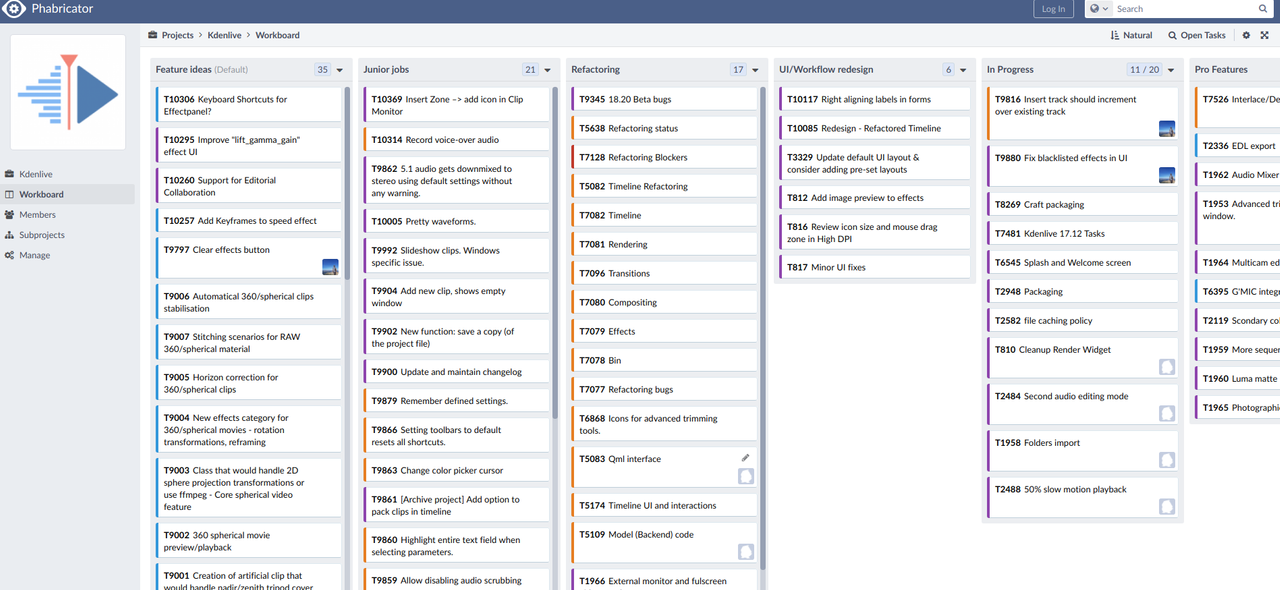Click into the Search input field
Image resolution: width=1280 pixels, height=590 pixels.
click(x=1184, y=9)
